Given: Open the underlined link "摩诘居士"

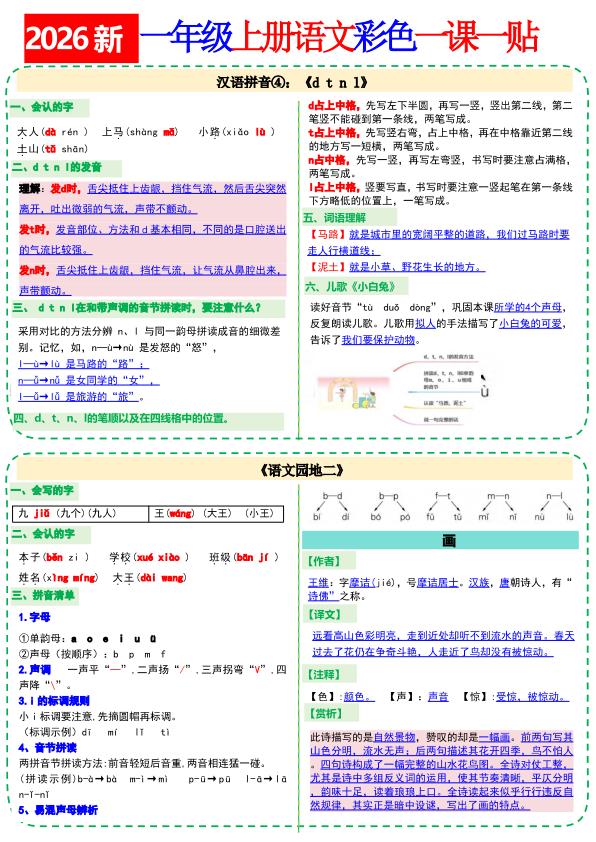Looking at the screenshot, I should coord(438,583).
